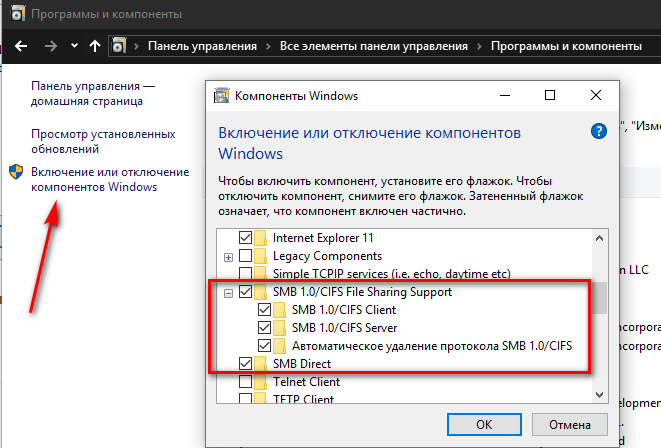Screen dimensions: 661x448
Task: Click the Отмена button
Action: [570, 424]
